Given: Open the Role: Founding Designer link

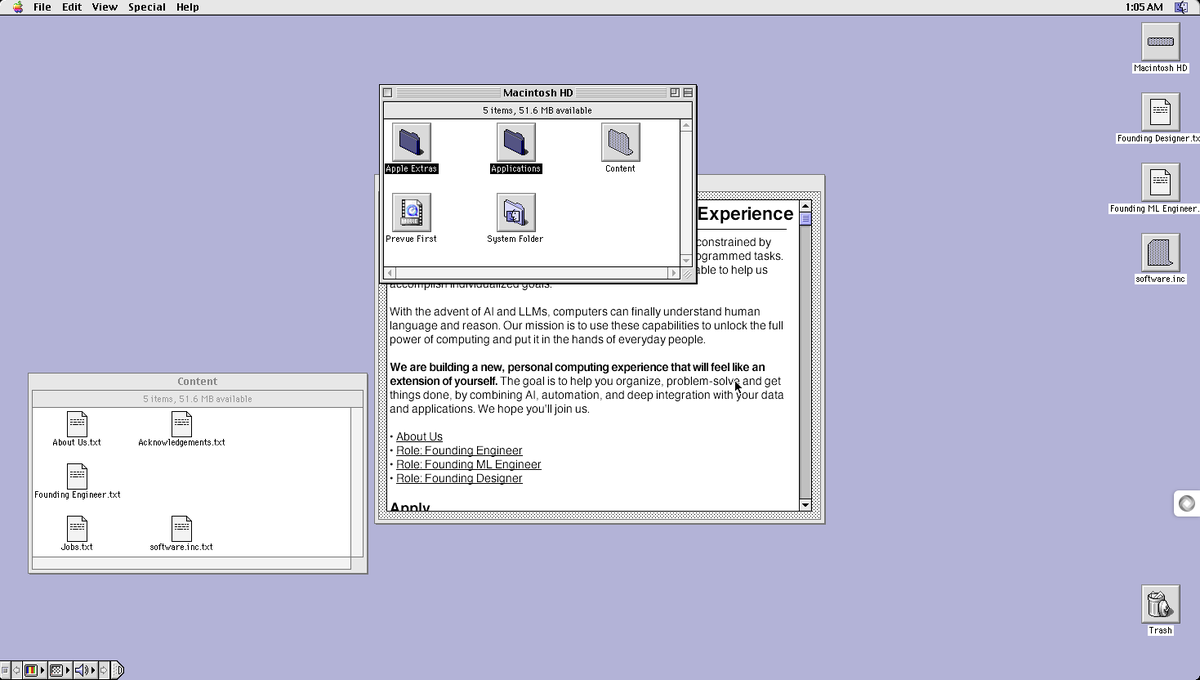Looking at the screenshot, I should coord(459,479).
